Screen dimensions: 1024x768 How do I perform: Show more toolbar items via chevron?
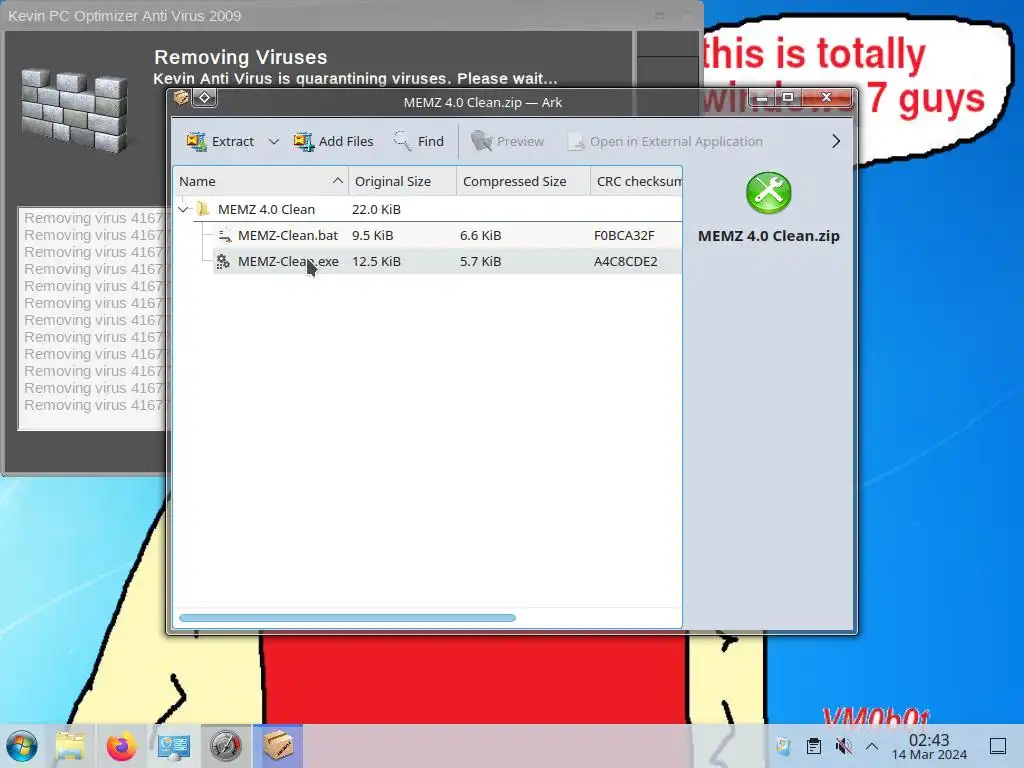836,141
